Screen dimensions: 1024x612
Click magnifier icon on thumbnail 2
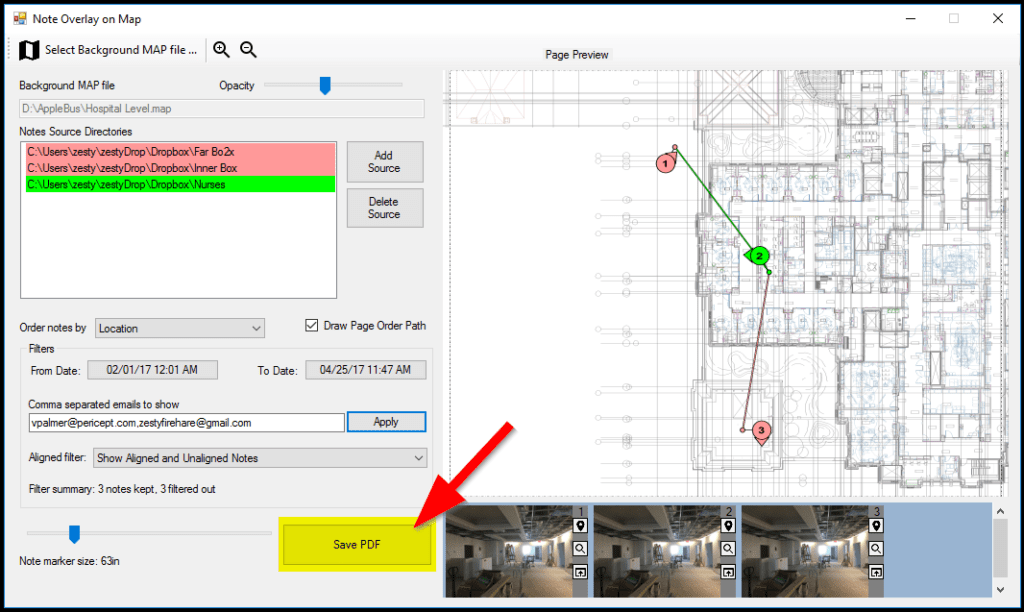point(727,549)
